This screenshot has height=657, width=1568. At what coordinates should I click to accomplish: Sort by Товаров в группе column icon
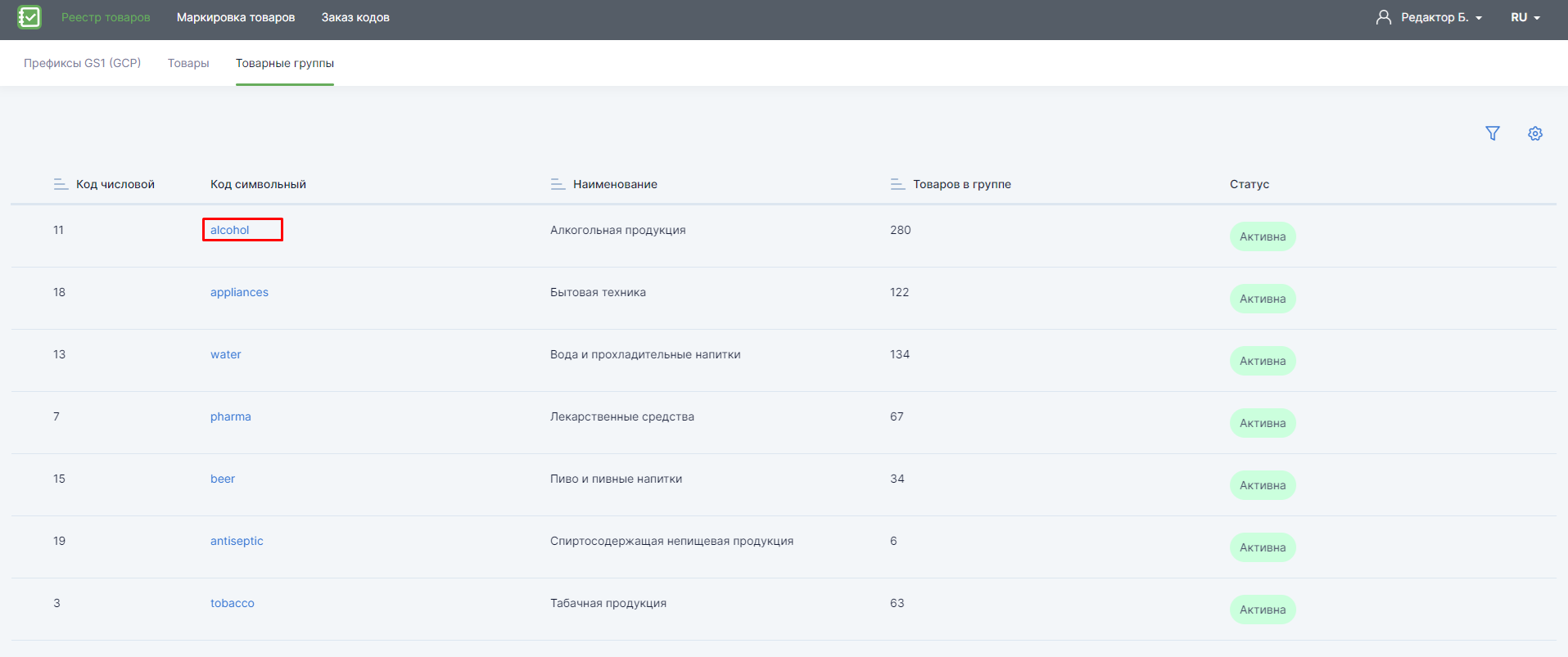(x=897, y=184)
